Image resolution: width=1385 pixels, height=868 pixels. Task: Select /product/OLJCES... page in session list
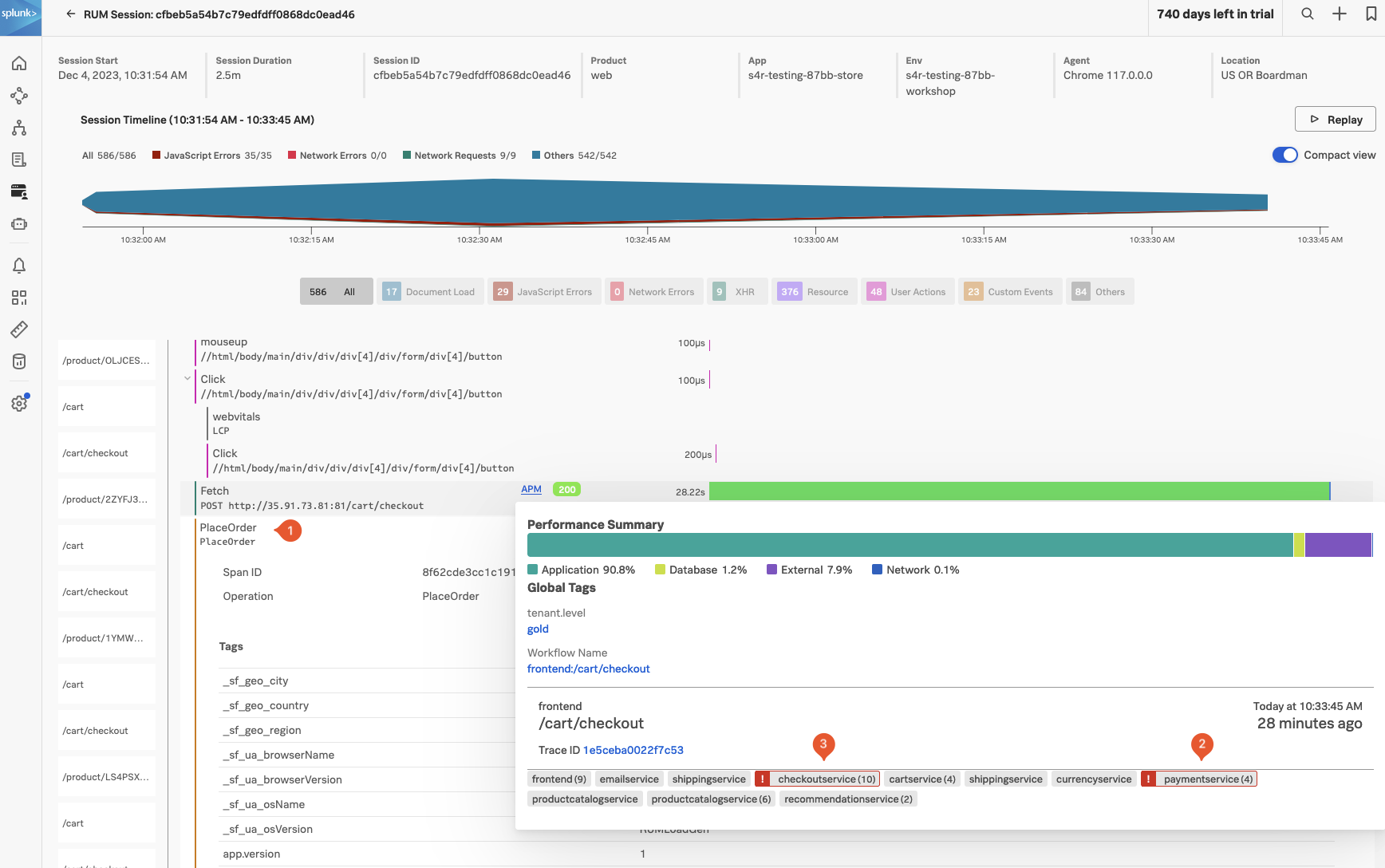(107, 361)
